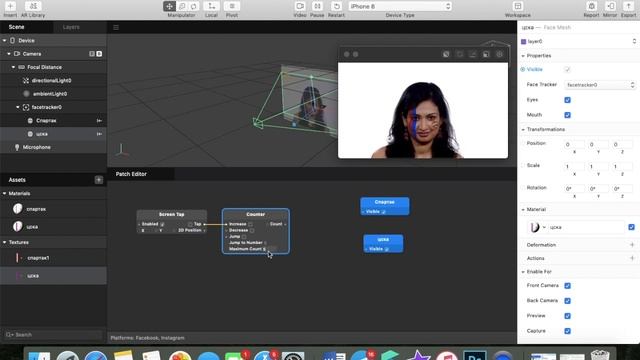Click the Pivot toolbar icon
The image size is (640, 360).
232,6
